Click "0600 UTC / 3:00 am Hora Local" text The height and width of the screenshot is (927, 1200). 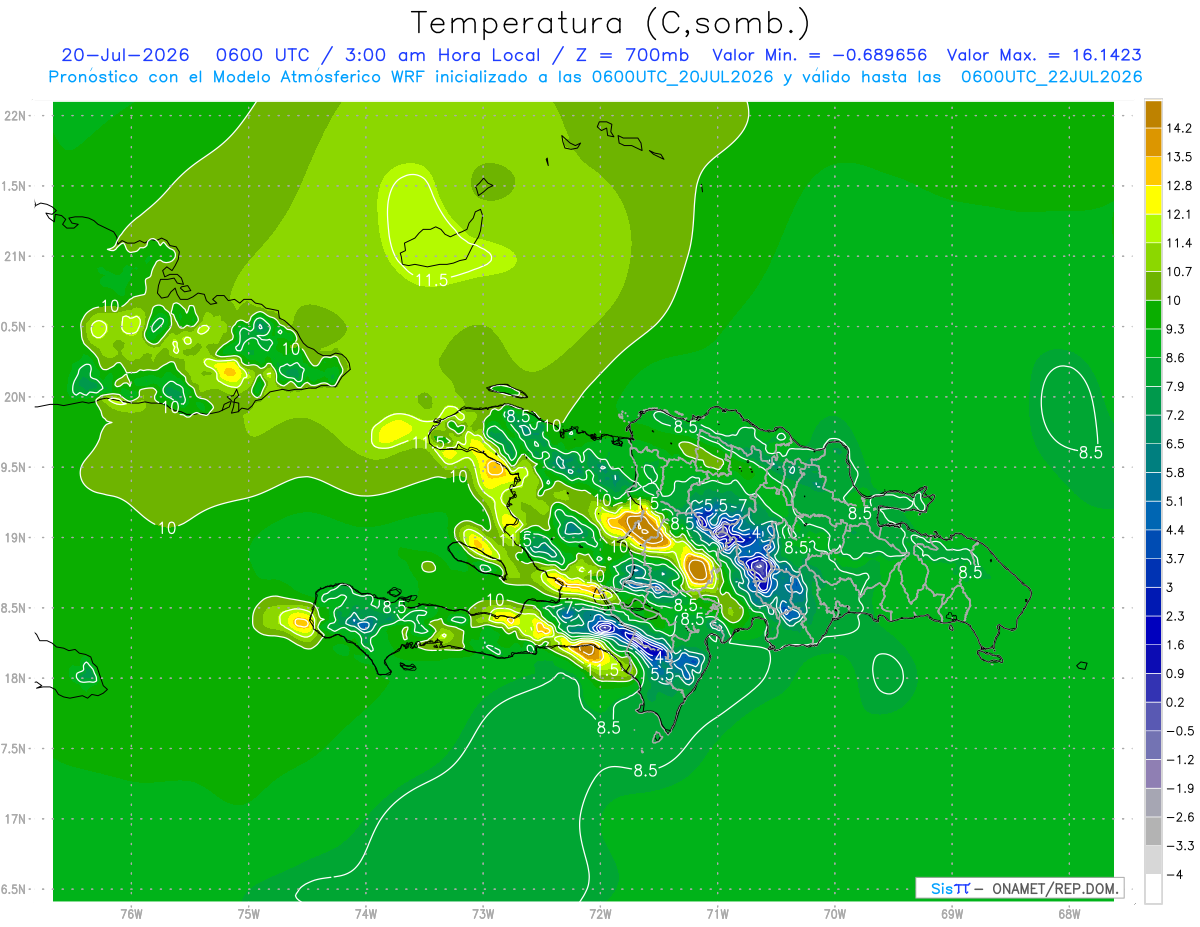click(376, 55)
